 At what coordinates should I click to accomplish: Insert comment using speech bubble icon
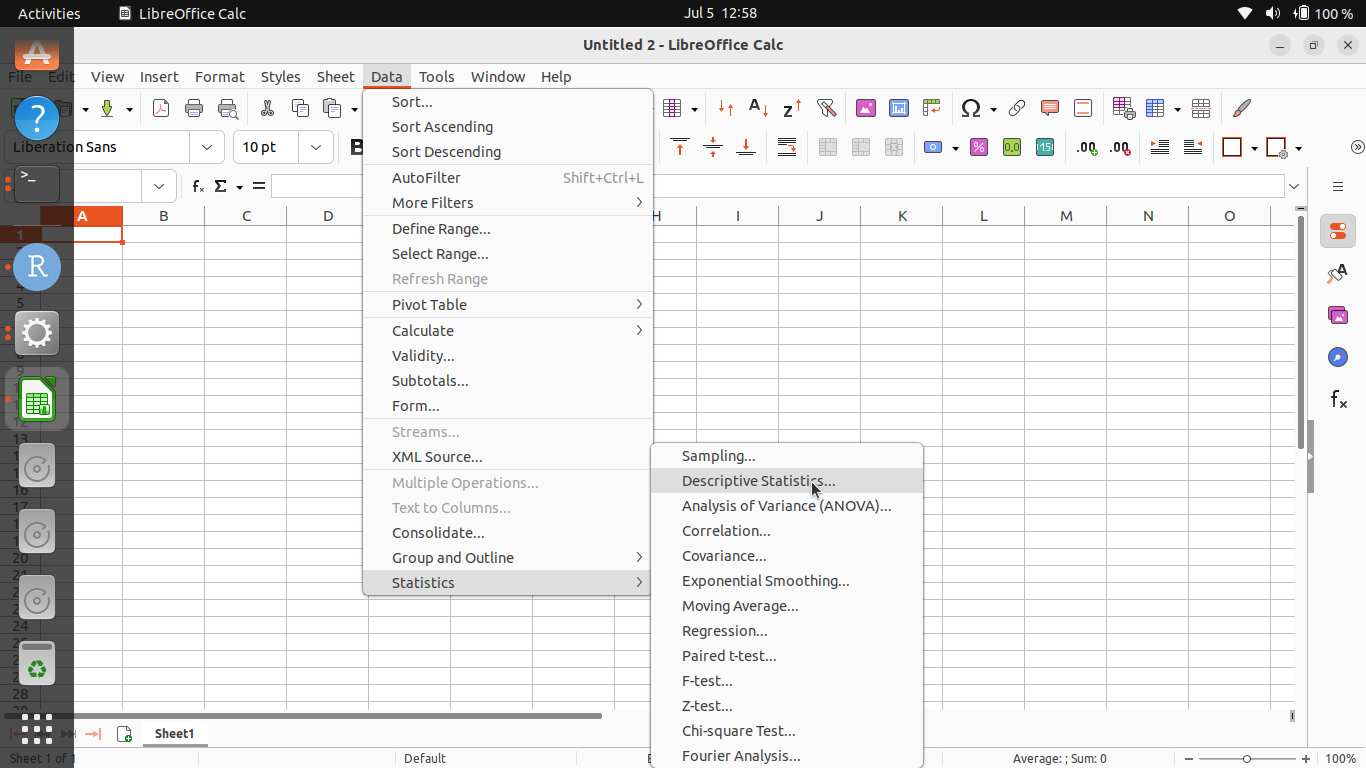(x=1050, y=108)
